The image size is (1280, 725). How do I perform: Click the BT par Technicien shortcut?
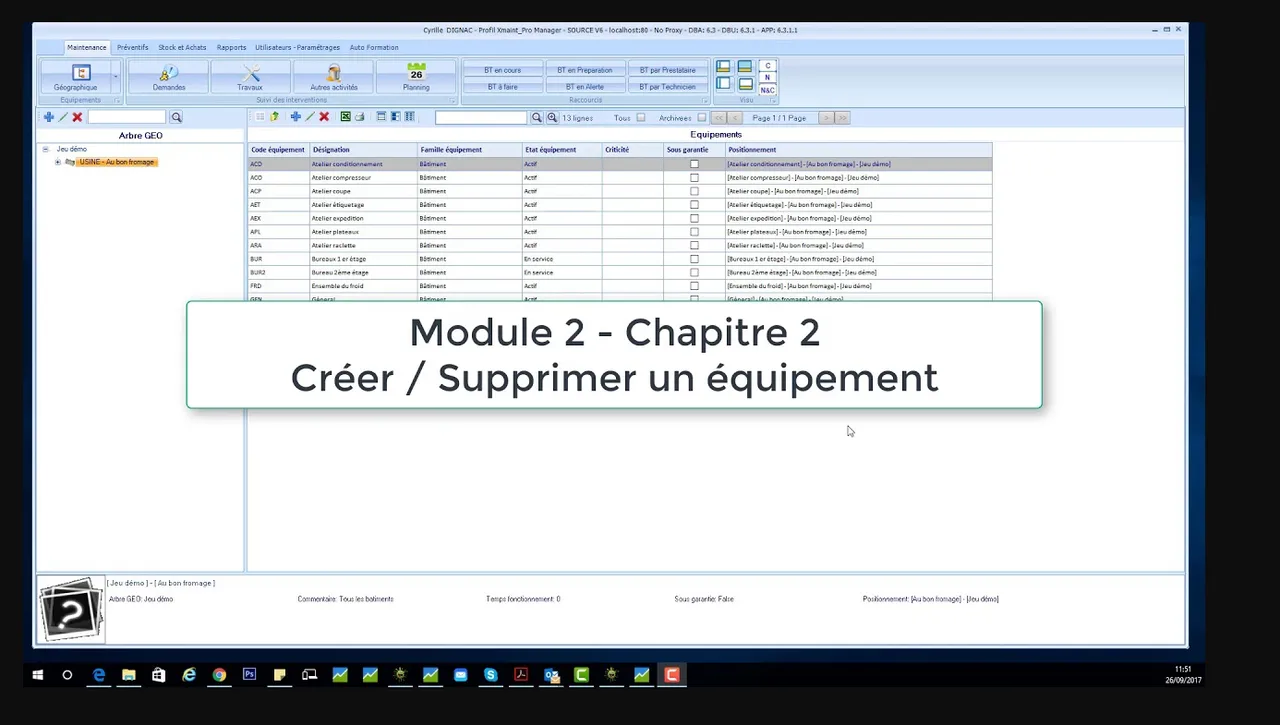[668, 87]
